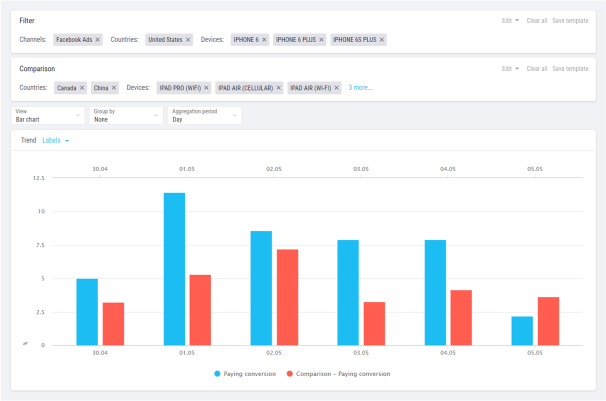This screenshot has width=606, height=401.
Task: Toggle Comparison – Paying conversion legend series
Action: [x=338, y=373]
